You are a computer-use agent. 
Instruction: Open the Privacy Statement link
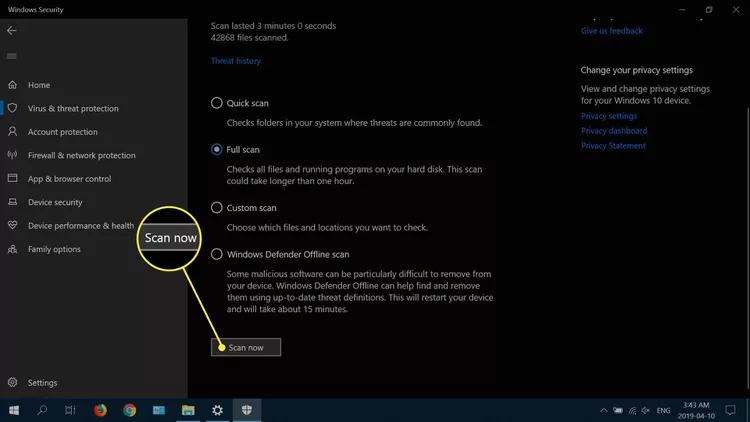613,145
